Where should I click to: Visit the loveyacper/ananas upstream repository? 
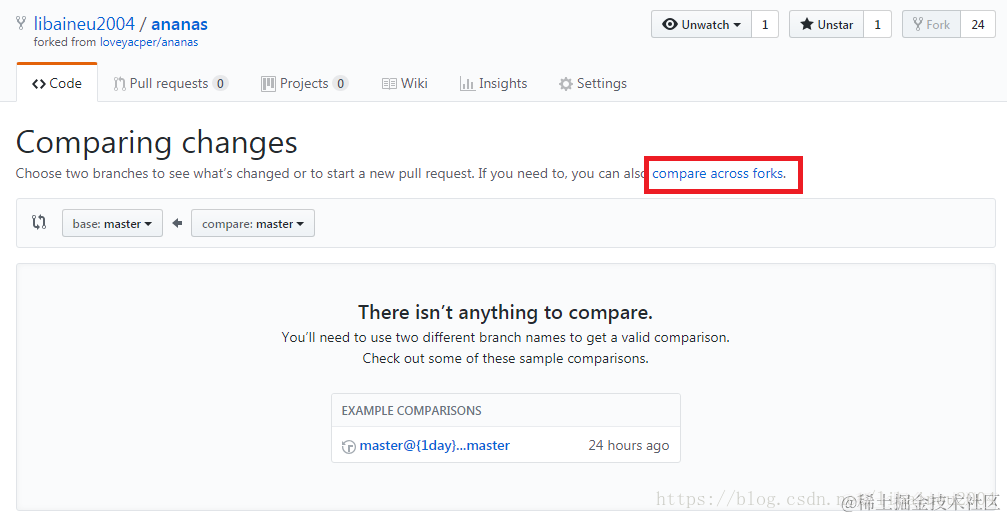[x=149, y=42]
